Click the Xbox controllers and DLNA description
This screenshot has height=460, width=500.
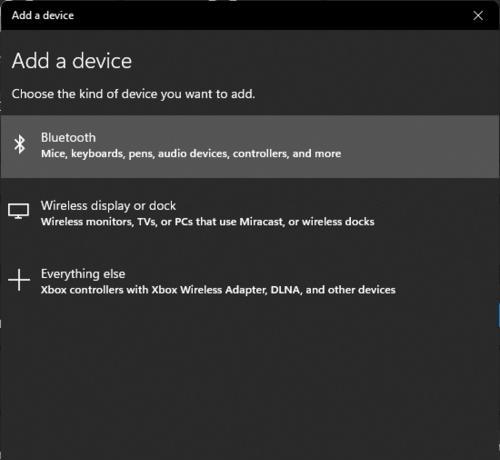click(218, 290)
